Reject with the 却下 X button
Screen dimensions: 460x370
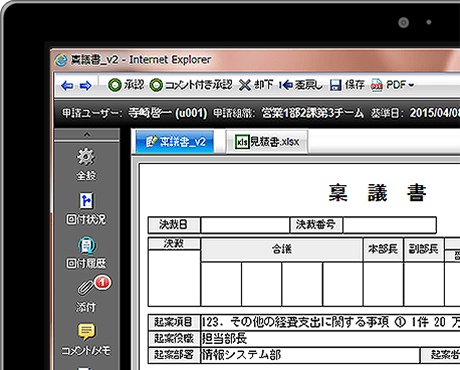(256, 85)
